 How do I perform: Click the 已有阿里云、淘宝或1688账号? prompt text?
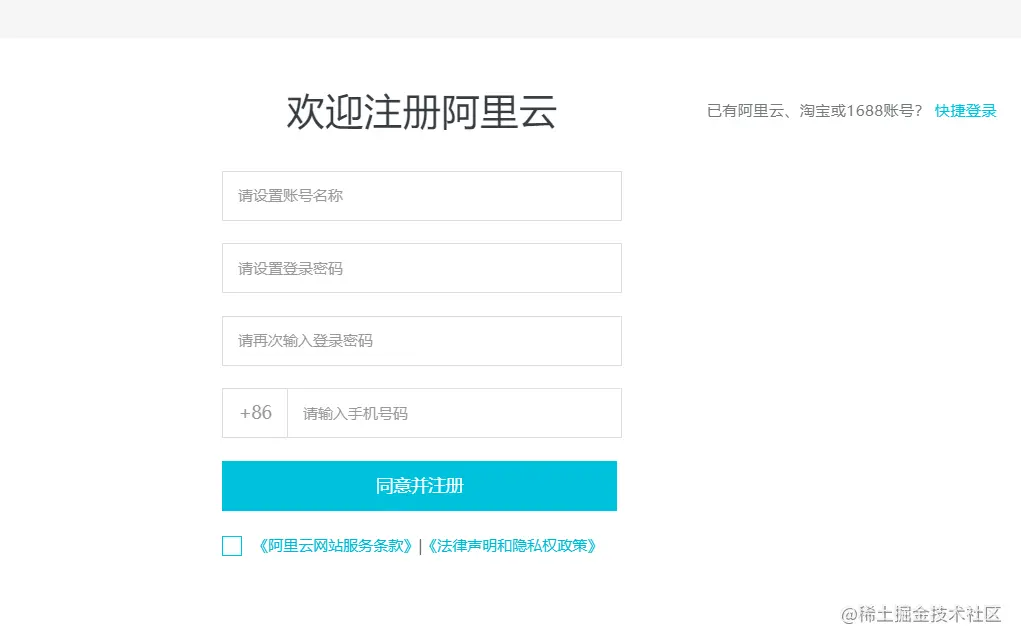(814, 111)
